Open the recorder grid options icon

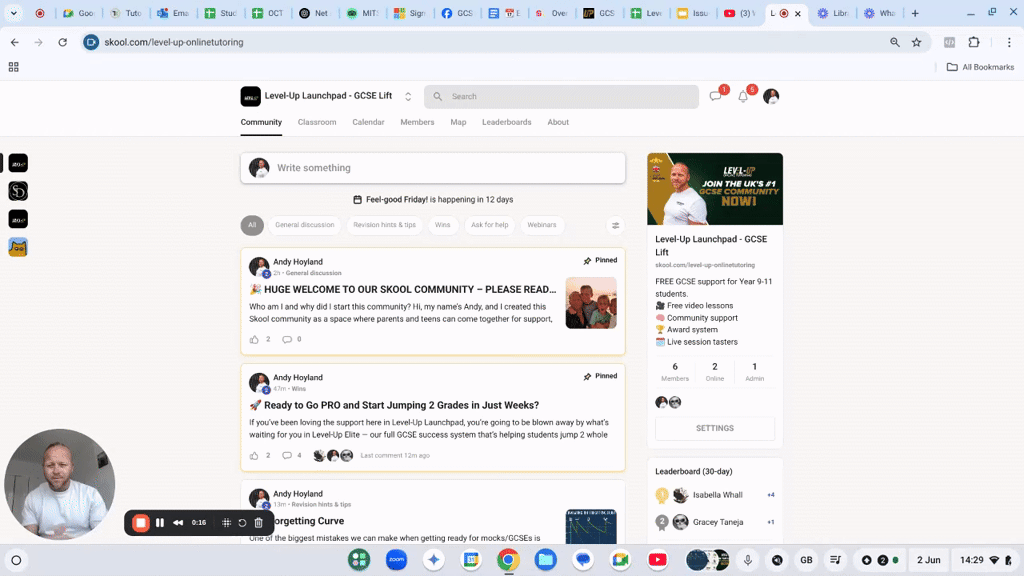tap(227, 522)
